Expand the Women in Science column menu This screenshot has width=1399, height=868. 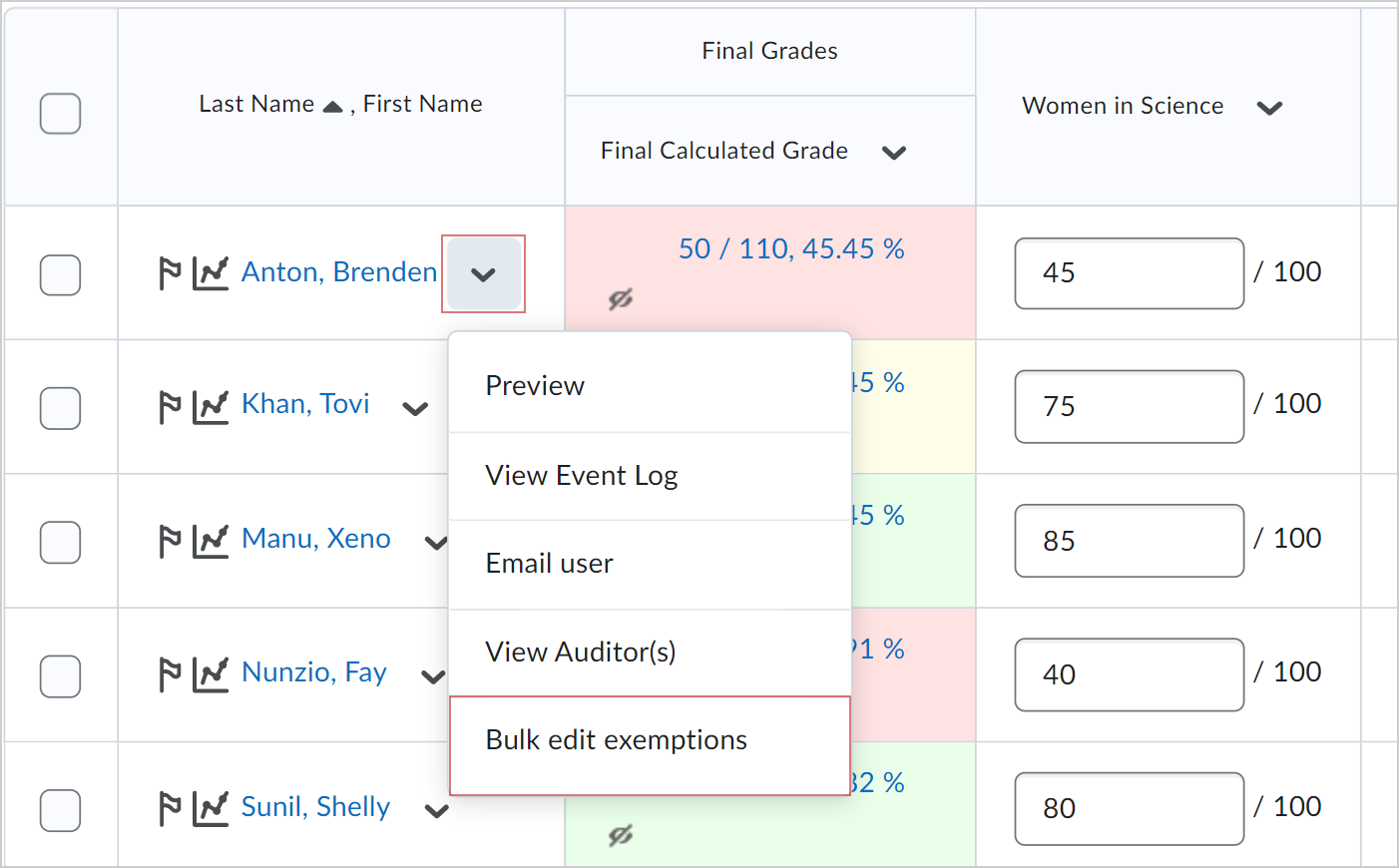click(x=1269, y=108)
